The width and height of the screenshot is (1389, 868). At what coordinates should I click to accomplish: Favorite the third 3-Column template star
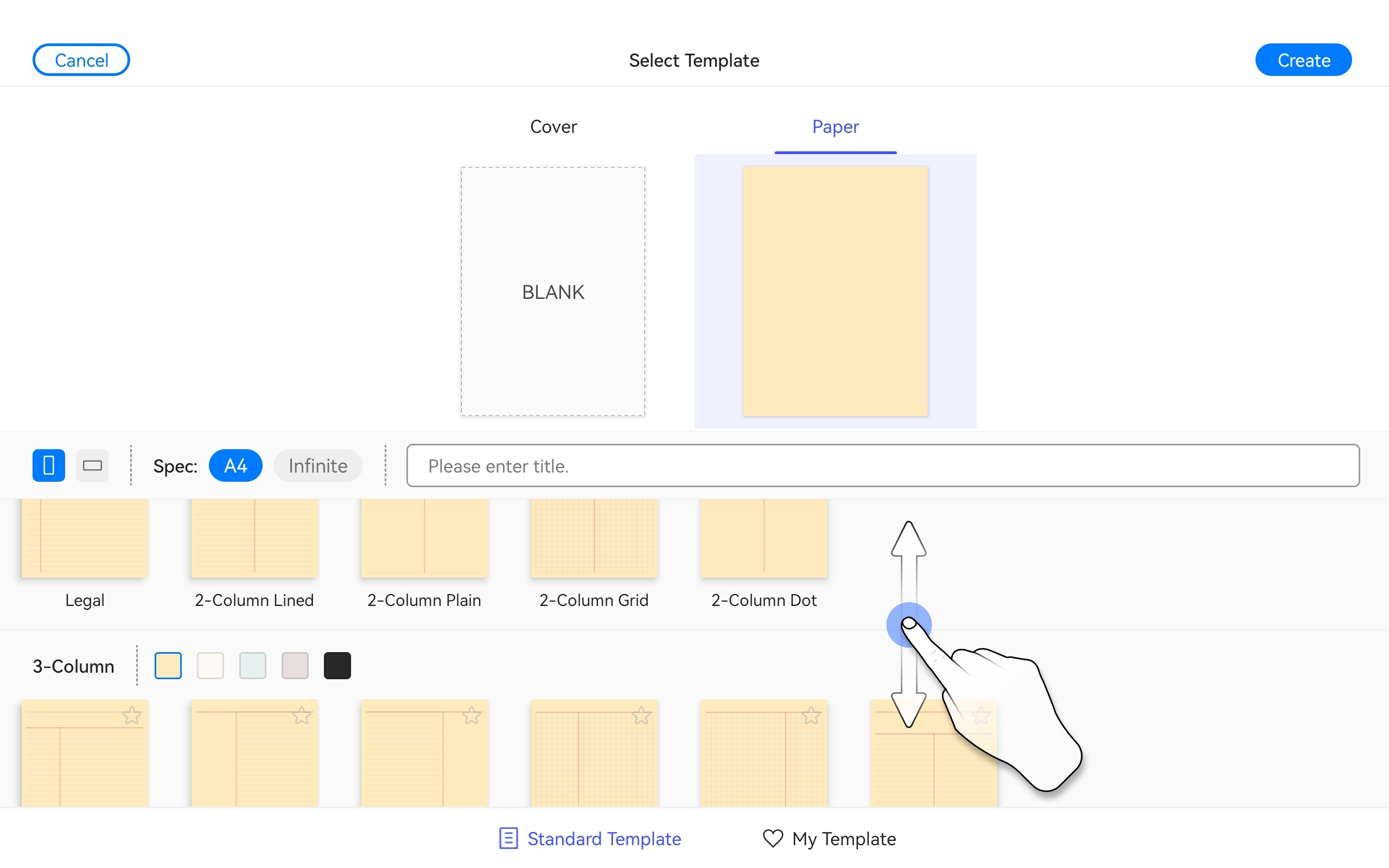pos(472,716)
